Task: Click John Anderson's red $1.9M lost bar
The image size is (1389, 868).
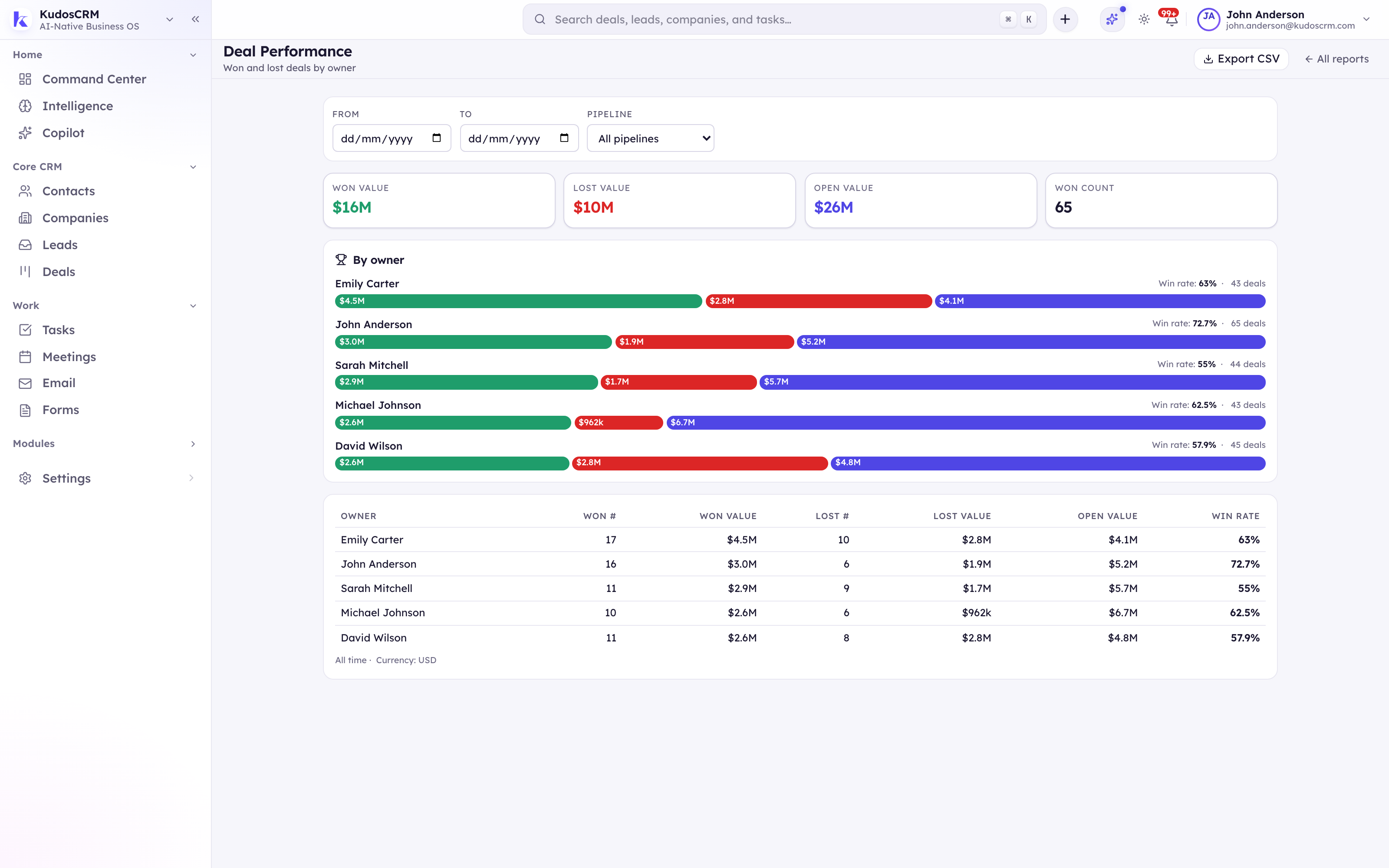Action: (x=704, y=342)
